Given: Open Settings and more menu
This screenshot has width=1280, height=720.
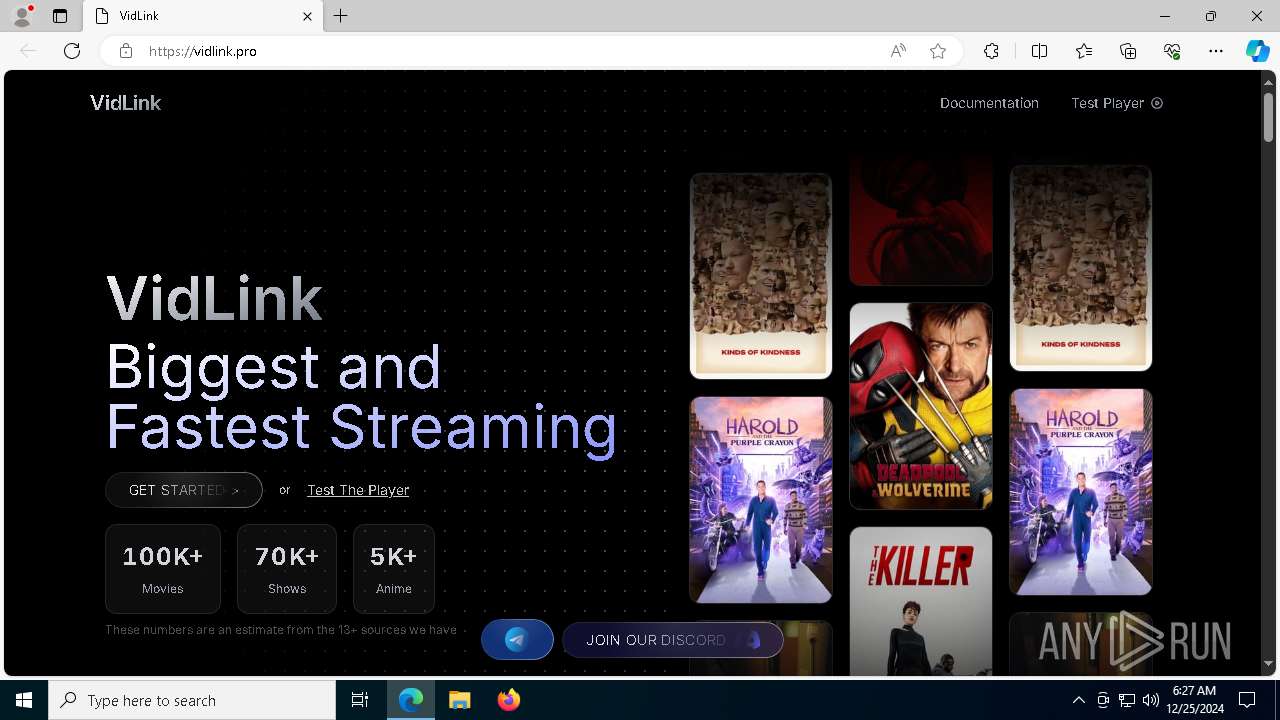Looking at the screenshot, I should click(x=1216, y=51).
